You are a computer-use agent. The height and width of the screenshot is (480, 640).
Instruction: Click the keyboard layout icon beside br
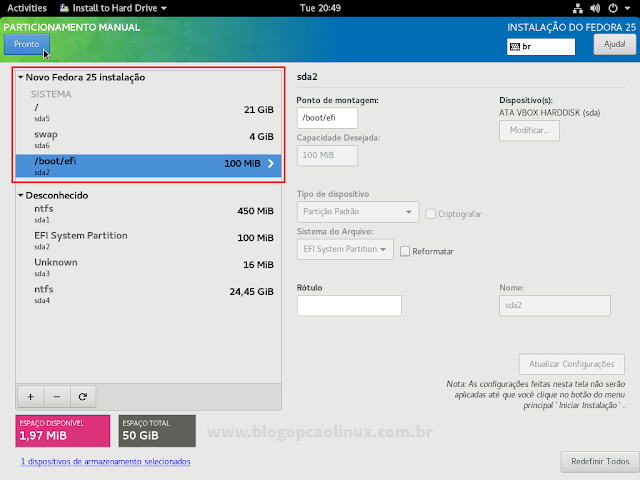tap(515, 47)
